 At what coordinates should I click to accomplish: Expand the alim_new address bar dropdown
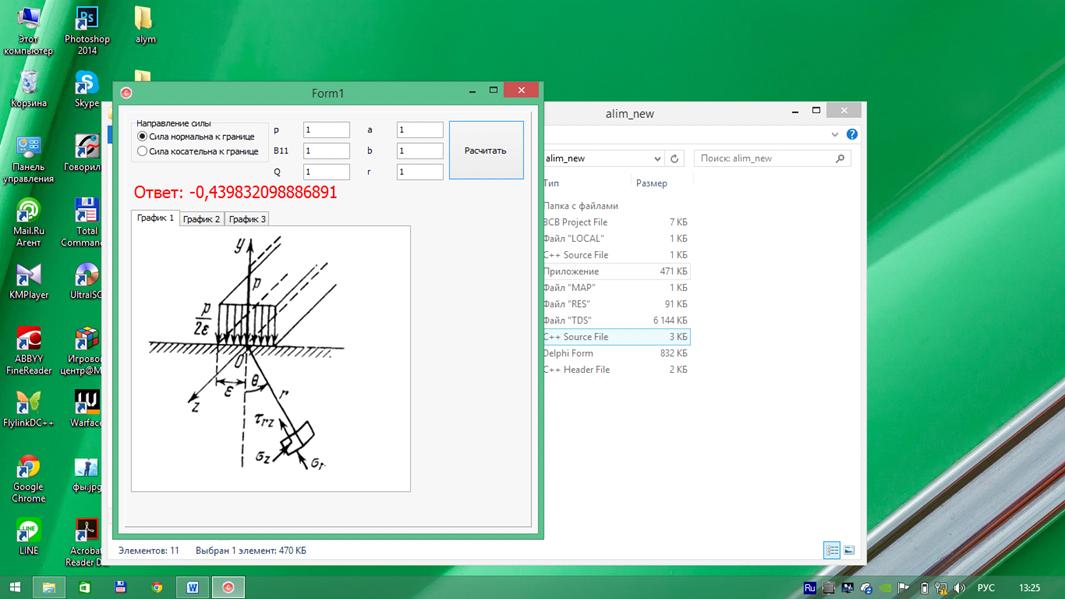click(657, 158)
